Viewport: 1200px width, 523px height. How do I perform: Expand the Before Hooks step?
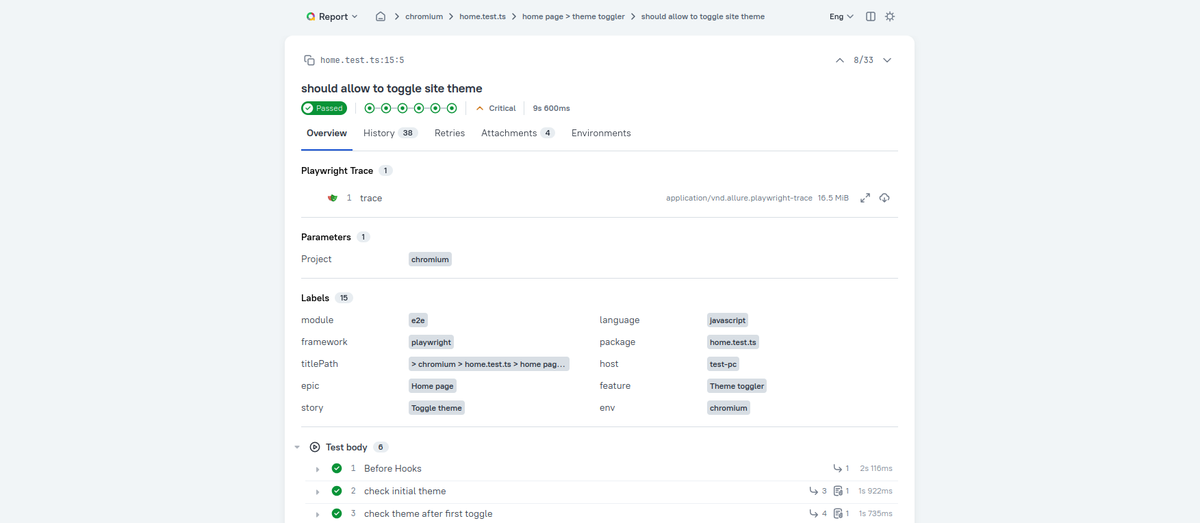pyautogui.click(x=317, y=469)
